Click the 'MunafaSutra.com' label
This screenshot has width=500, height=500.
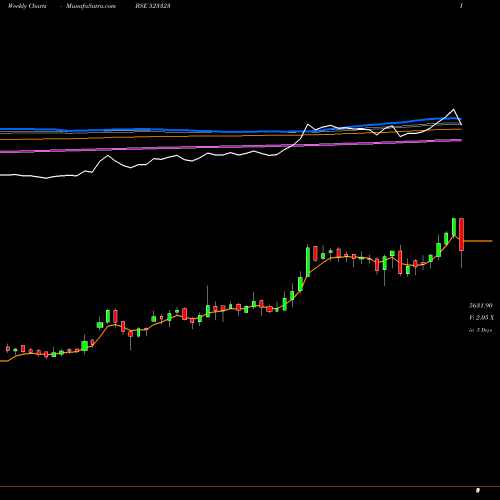(x=91, y=6)
